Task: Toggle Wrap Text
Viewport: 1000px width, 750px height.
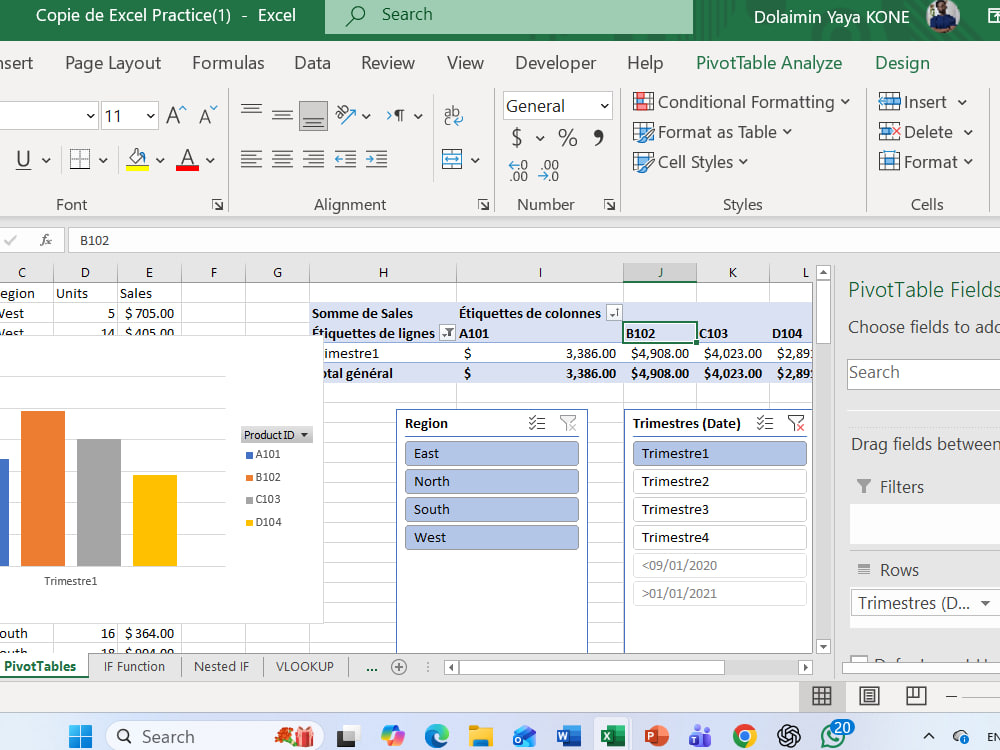Action: point(453,115)
